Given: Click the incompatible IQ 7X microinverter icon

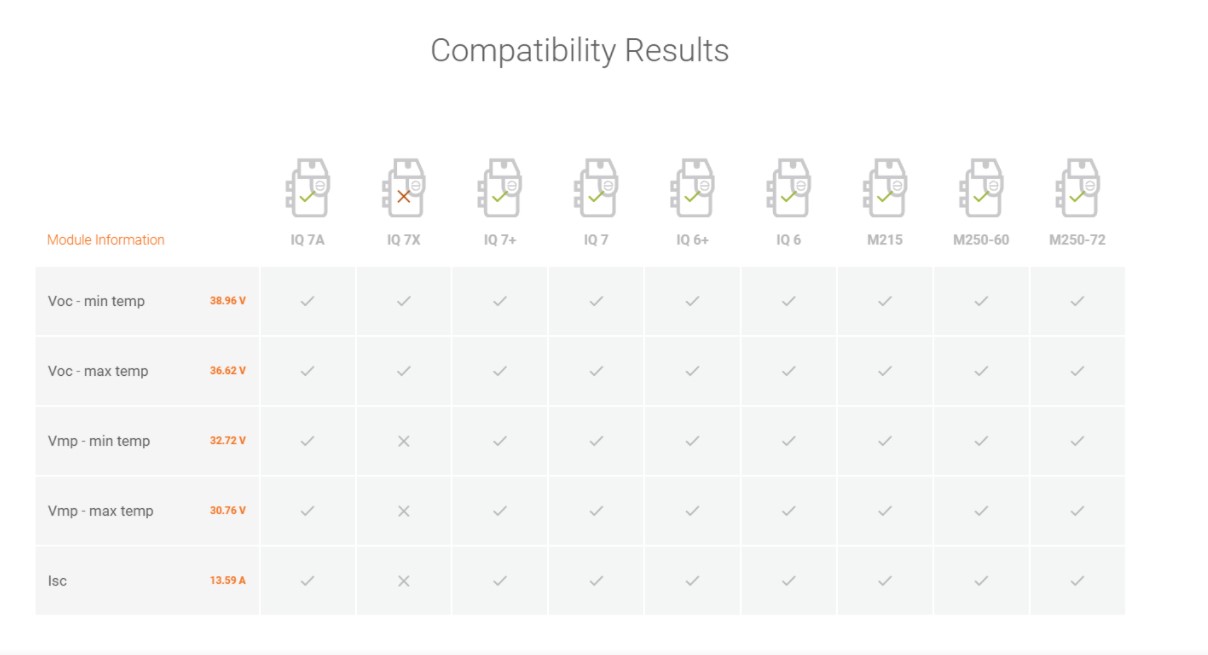Looking at the screenshot, I should [403, 188].
